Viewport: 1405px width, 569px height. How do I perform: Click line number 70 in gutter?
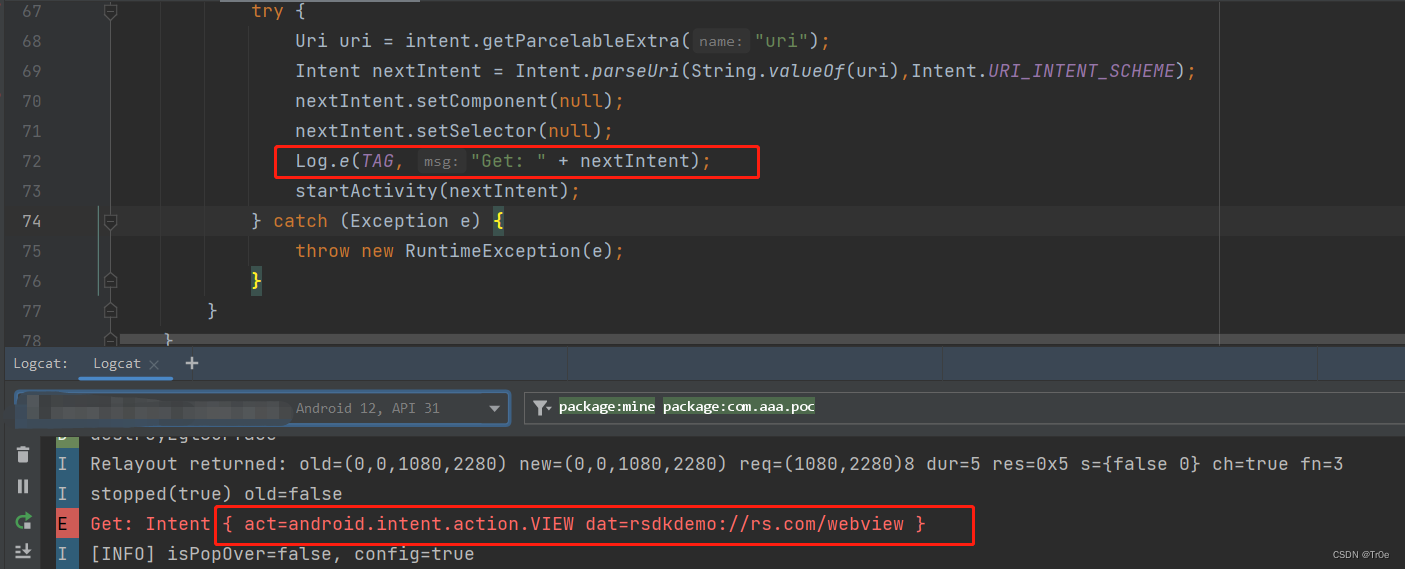[31, 101]
